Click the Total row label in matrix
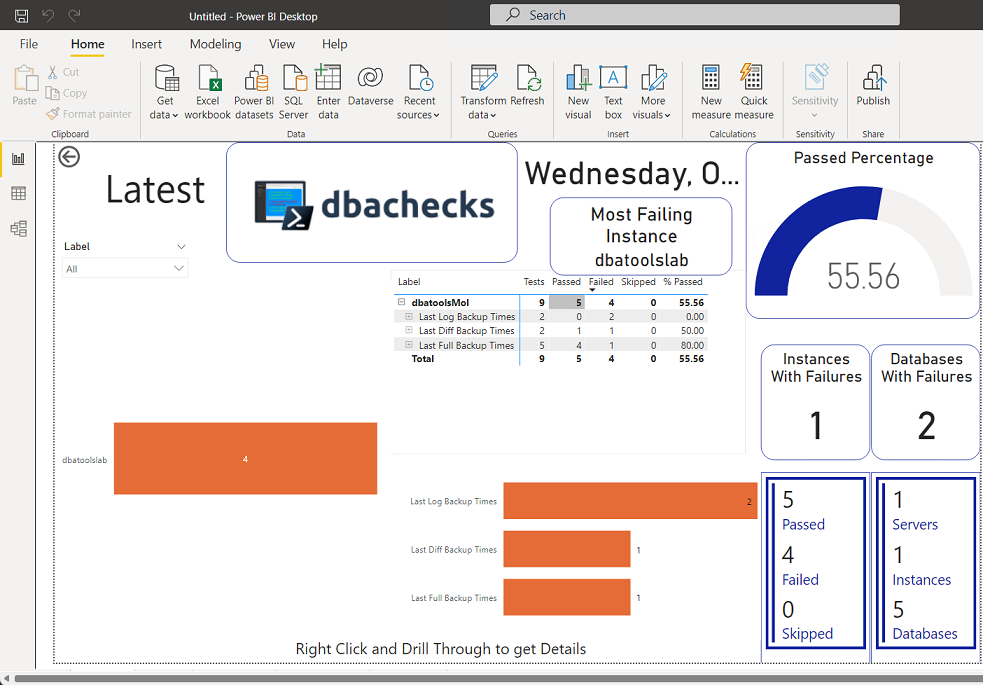The image size is (983, 685). [x=423, y=358]
